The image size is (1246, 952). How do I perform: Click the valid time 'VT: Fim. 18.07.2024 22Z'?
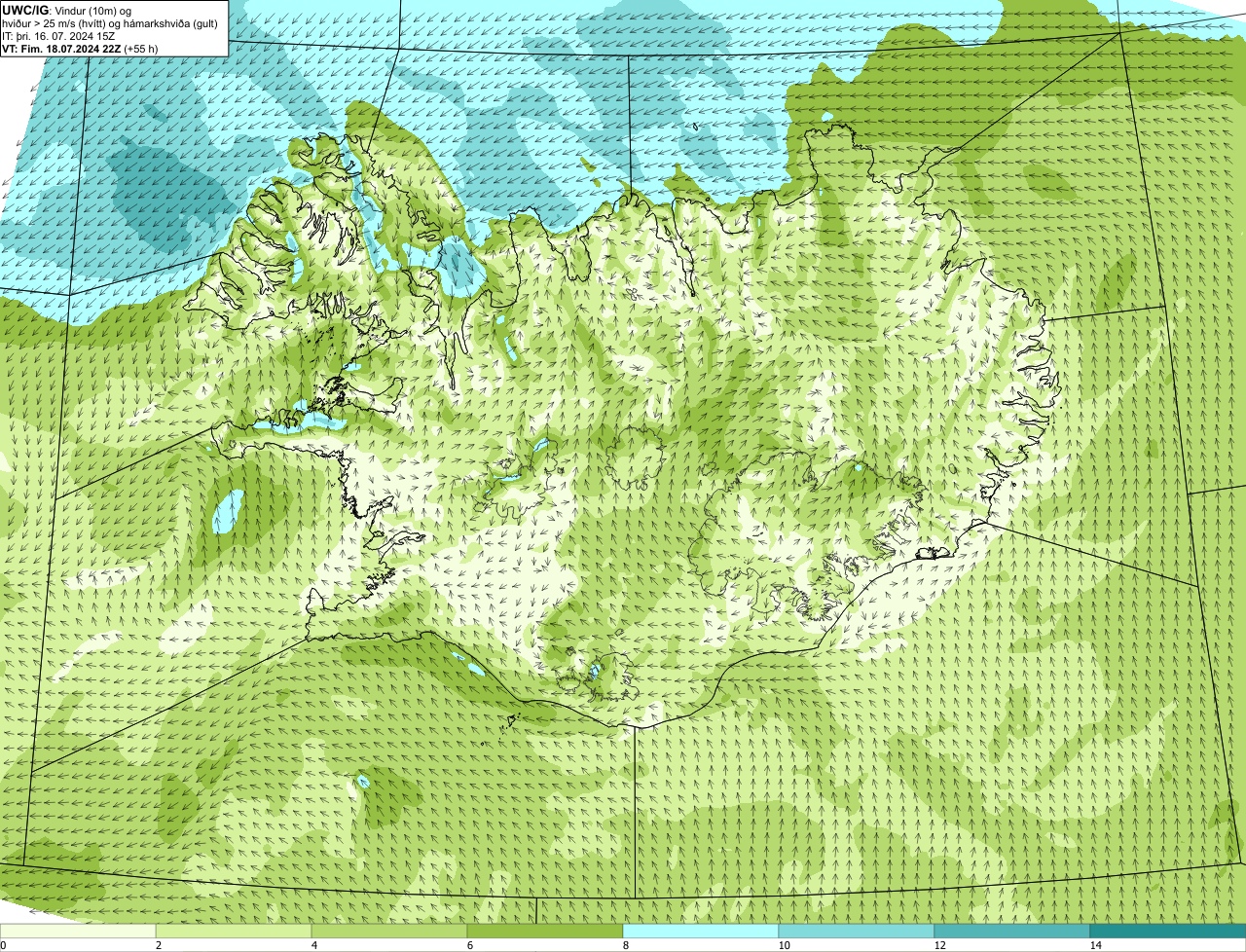(60, 48)
